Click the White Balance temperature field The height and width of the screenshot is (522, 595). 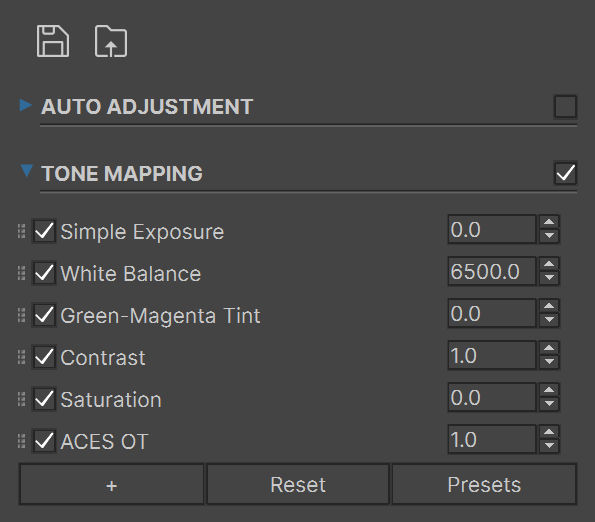click(x=492, y=272)
